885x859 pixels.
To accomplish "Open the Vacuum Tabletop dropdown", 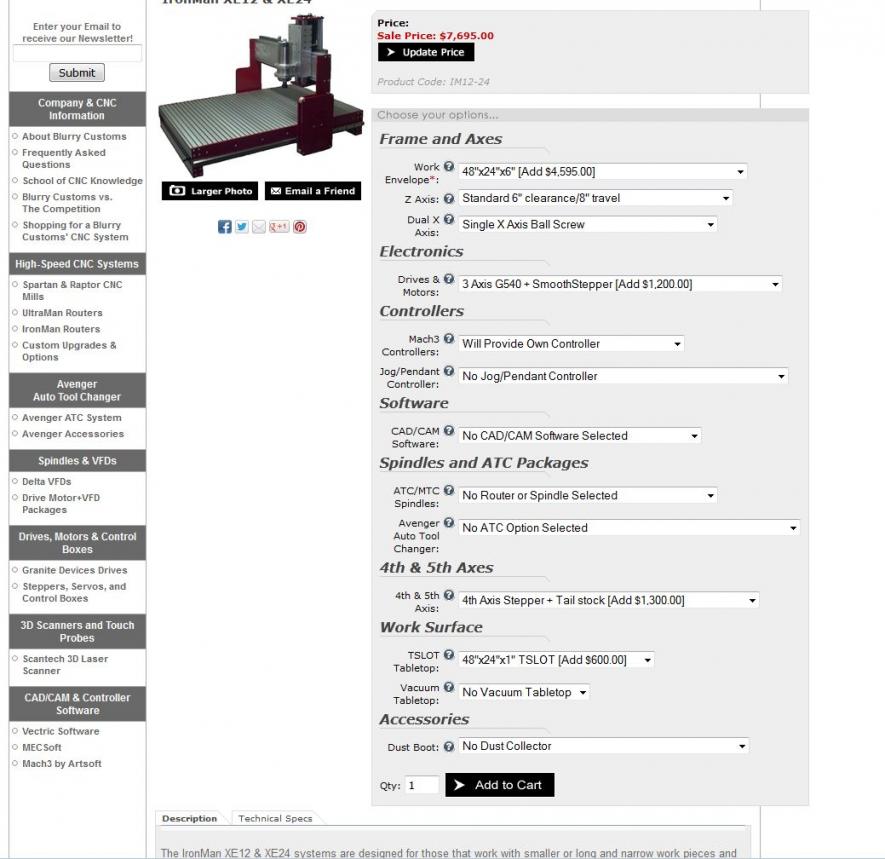I will [x=523, y=692].
